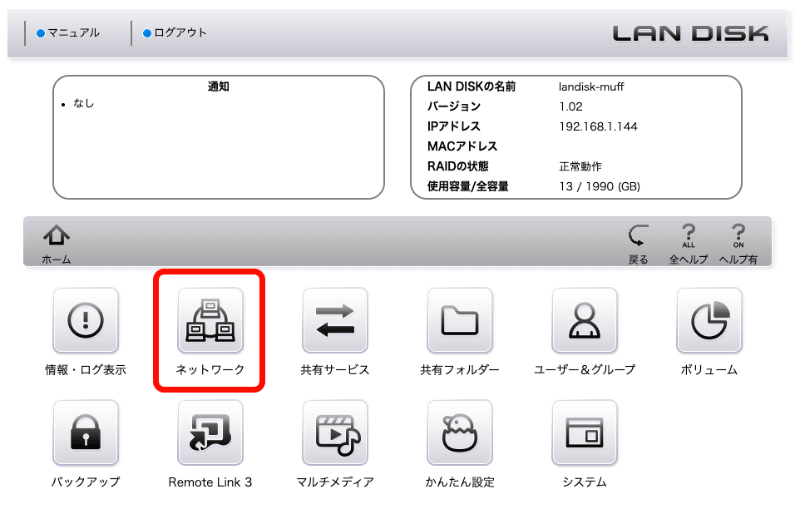Select the IP address 192.168.1.144
The width and height of the screenshot is (800, 514).
[598, 127]
